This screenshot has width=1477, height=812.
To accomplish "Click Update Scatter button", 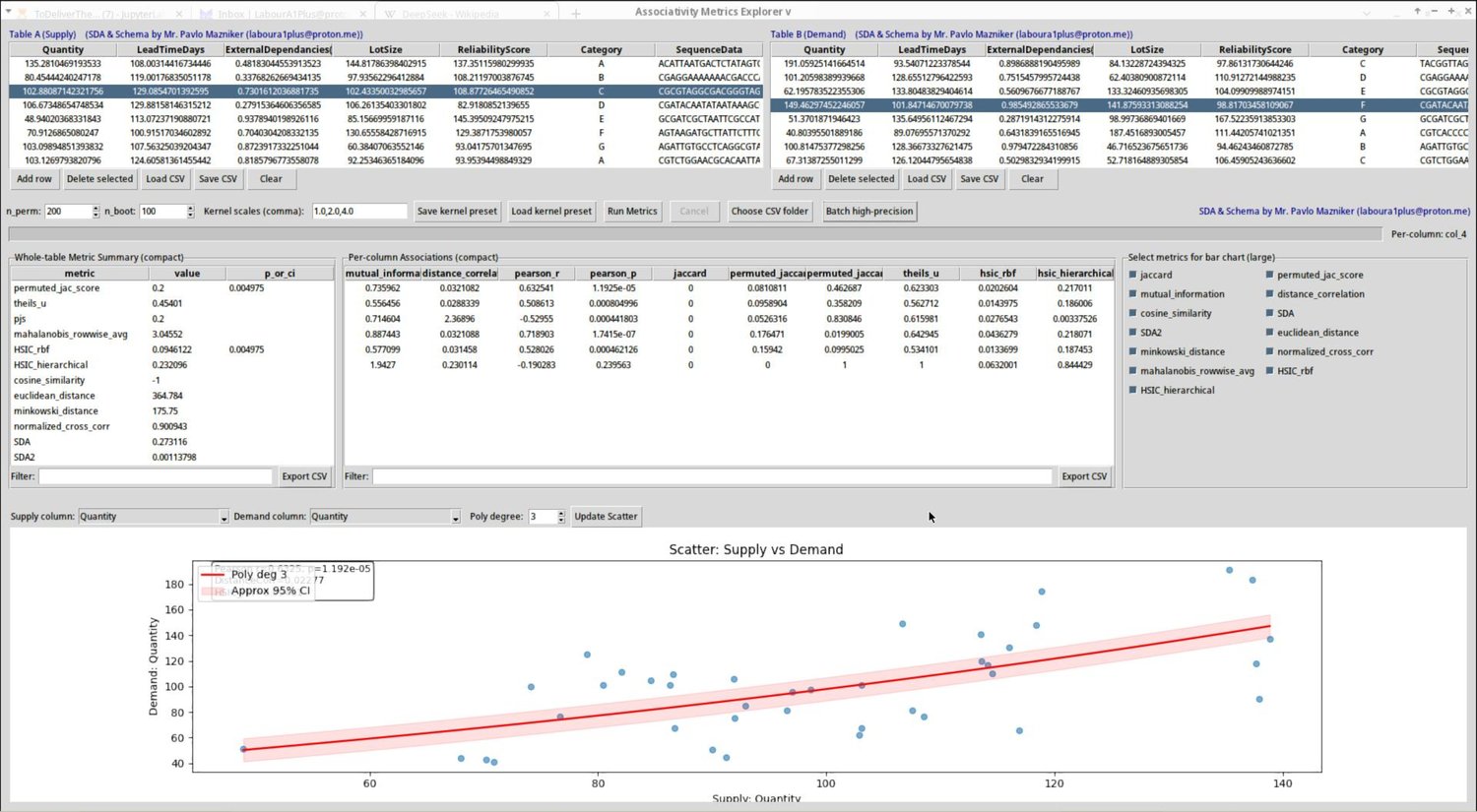I will tap(606, 517).
